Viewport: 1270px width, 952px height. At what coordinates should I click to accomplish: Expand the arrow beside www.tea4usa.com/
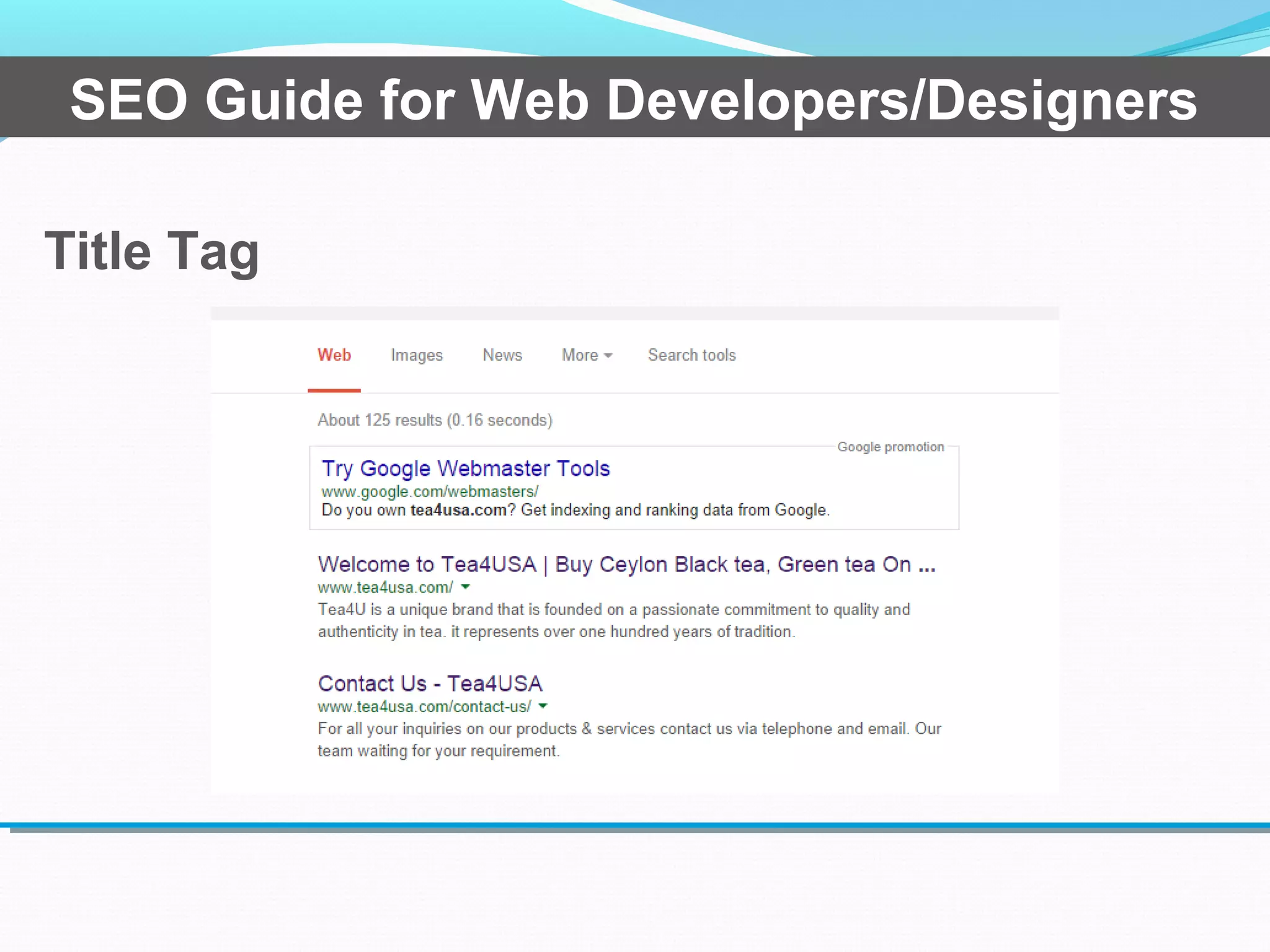coord(466,586)
